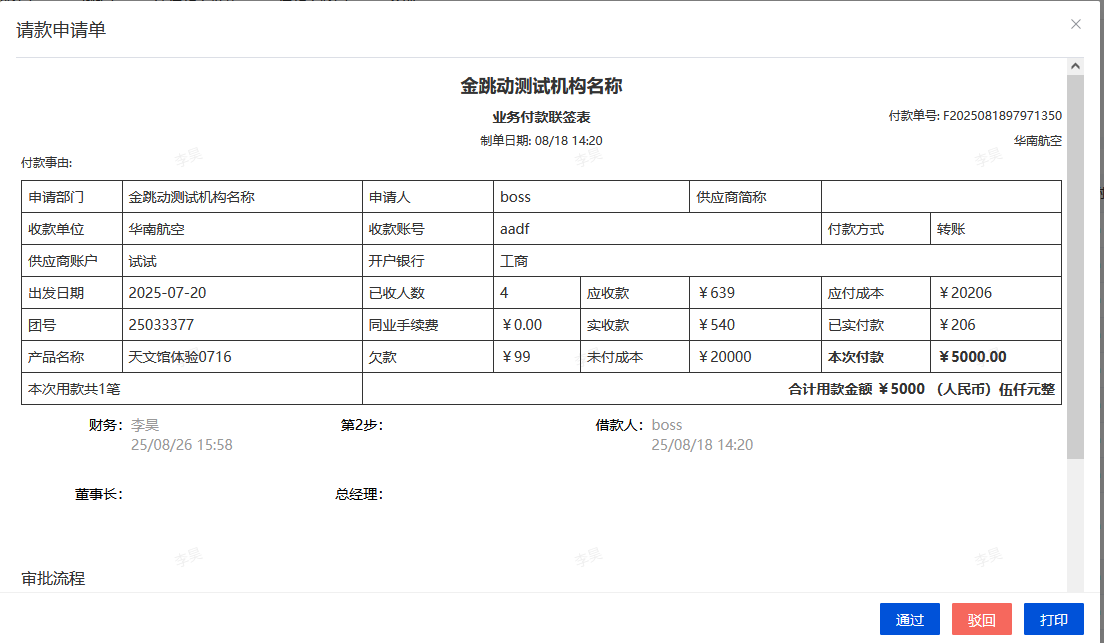Click the 付款方式 value 转账
The width and height of the screenshot is (1104, 643).
pyautogui.click(x=951, y=229)
